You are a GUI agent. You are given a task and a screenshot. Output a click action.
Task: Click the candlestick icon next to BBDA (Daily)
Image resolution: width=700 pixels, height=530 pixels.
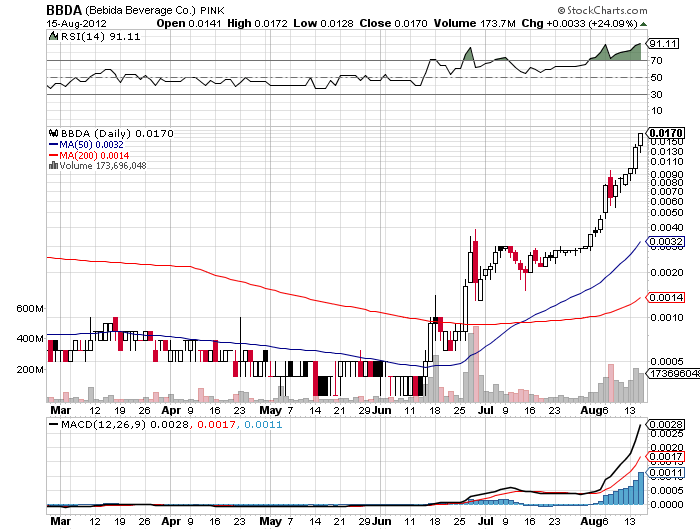pyautogui.click(x=54, y=133)
